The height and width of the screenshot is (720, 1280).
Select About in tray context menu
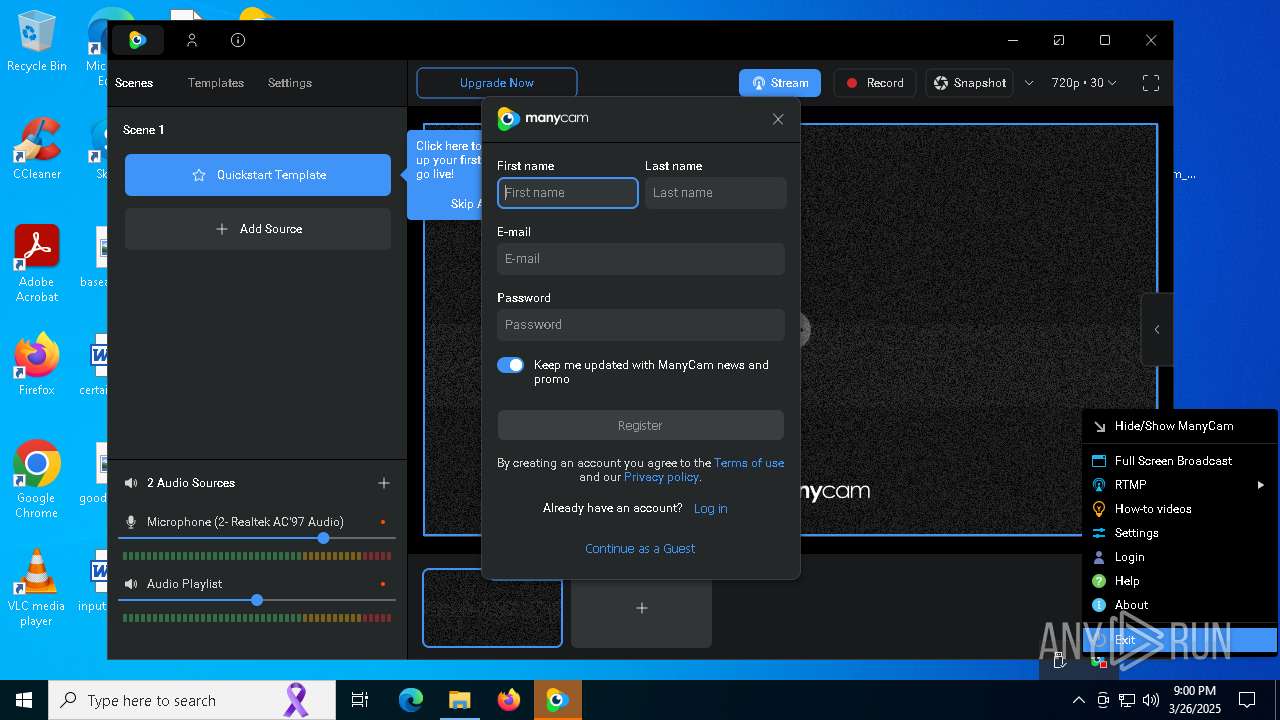click(1180, 605)
